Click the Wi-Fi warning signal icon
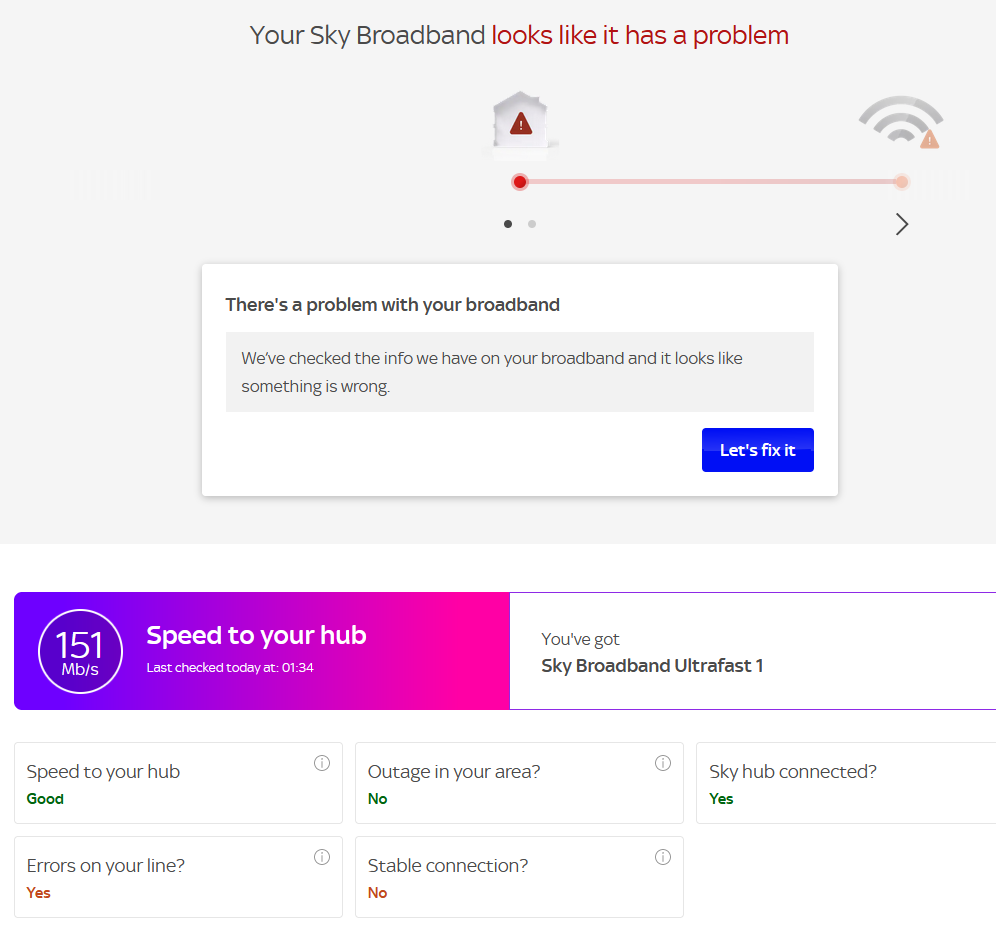 coord(901,122)
